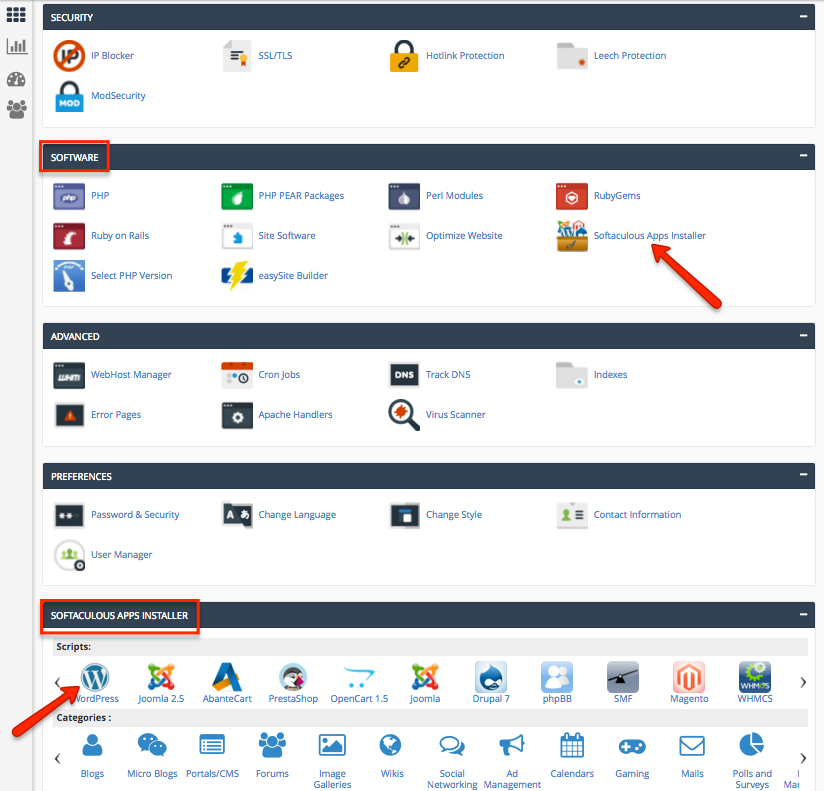824x791 pixels.
Task: Select the SMF script link
Action: pyautogui.click(x=623, y=698)
